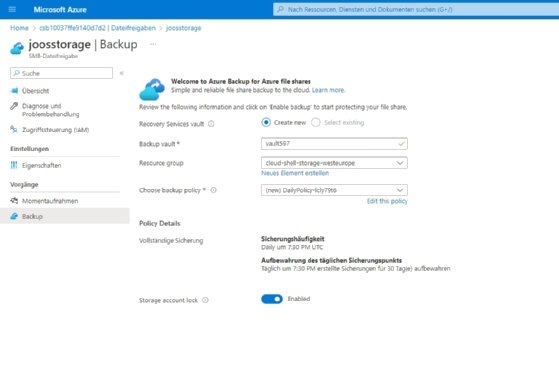Click the Momentaufnahmen snapshot icon
The width and height of the screenshot is (559, 392).
pos(14,201)
